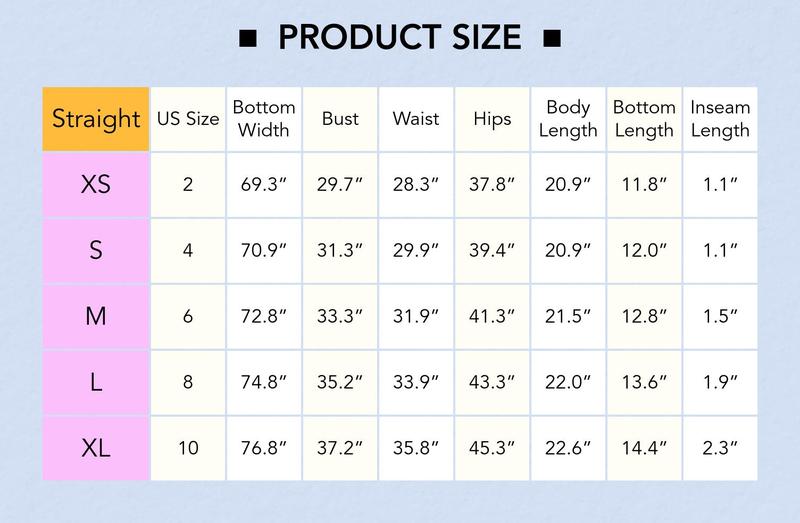Click the orange Straight header cell
The image size is (800, 523).
(x=96, y=119)
